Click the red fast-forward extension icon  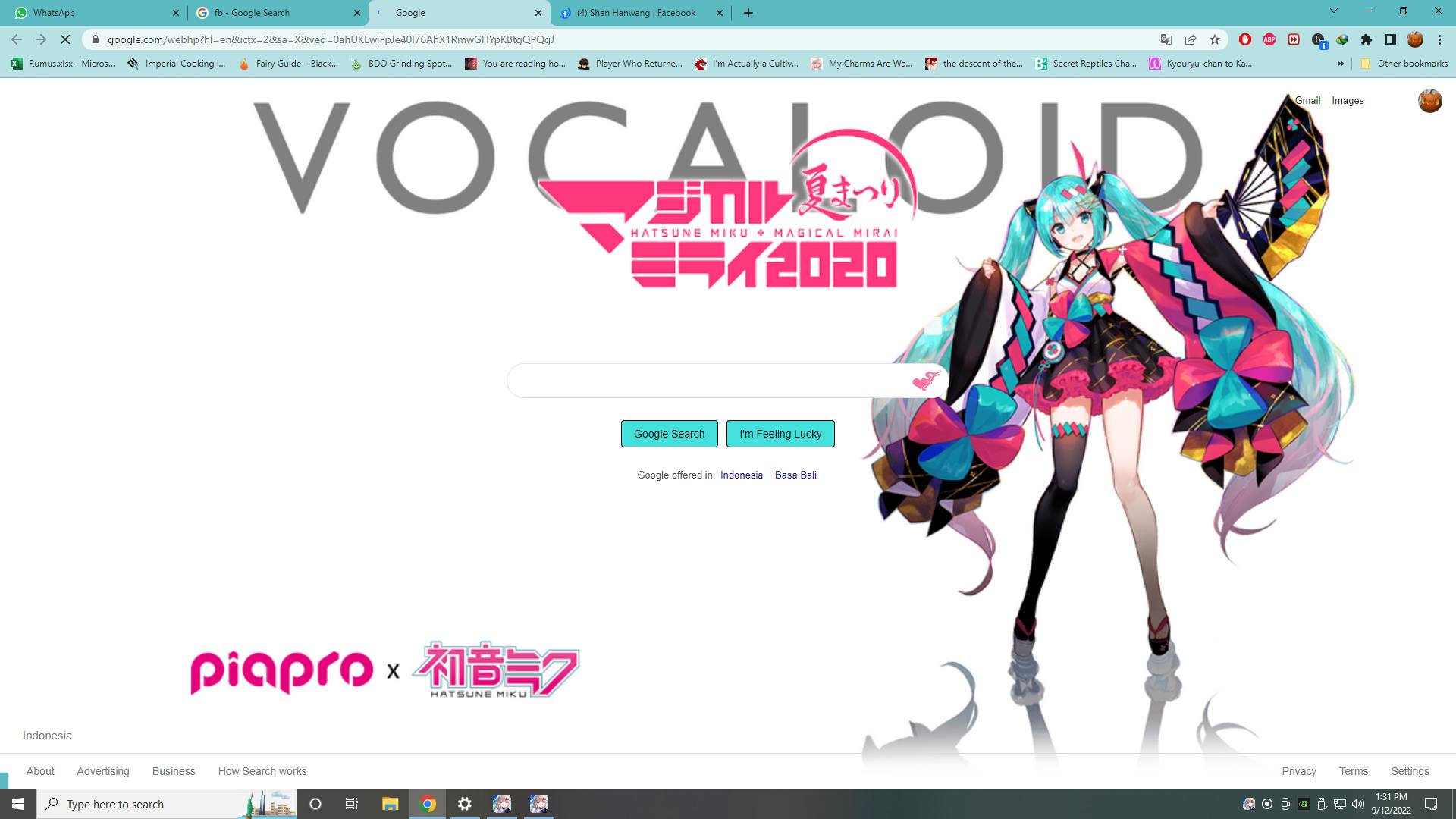(1294, 39)
